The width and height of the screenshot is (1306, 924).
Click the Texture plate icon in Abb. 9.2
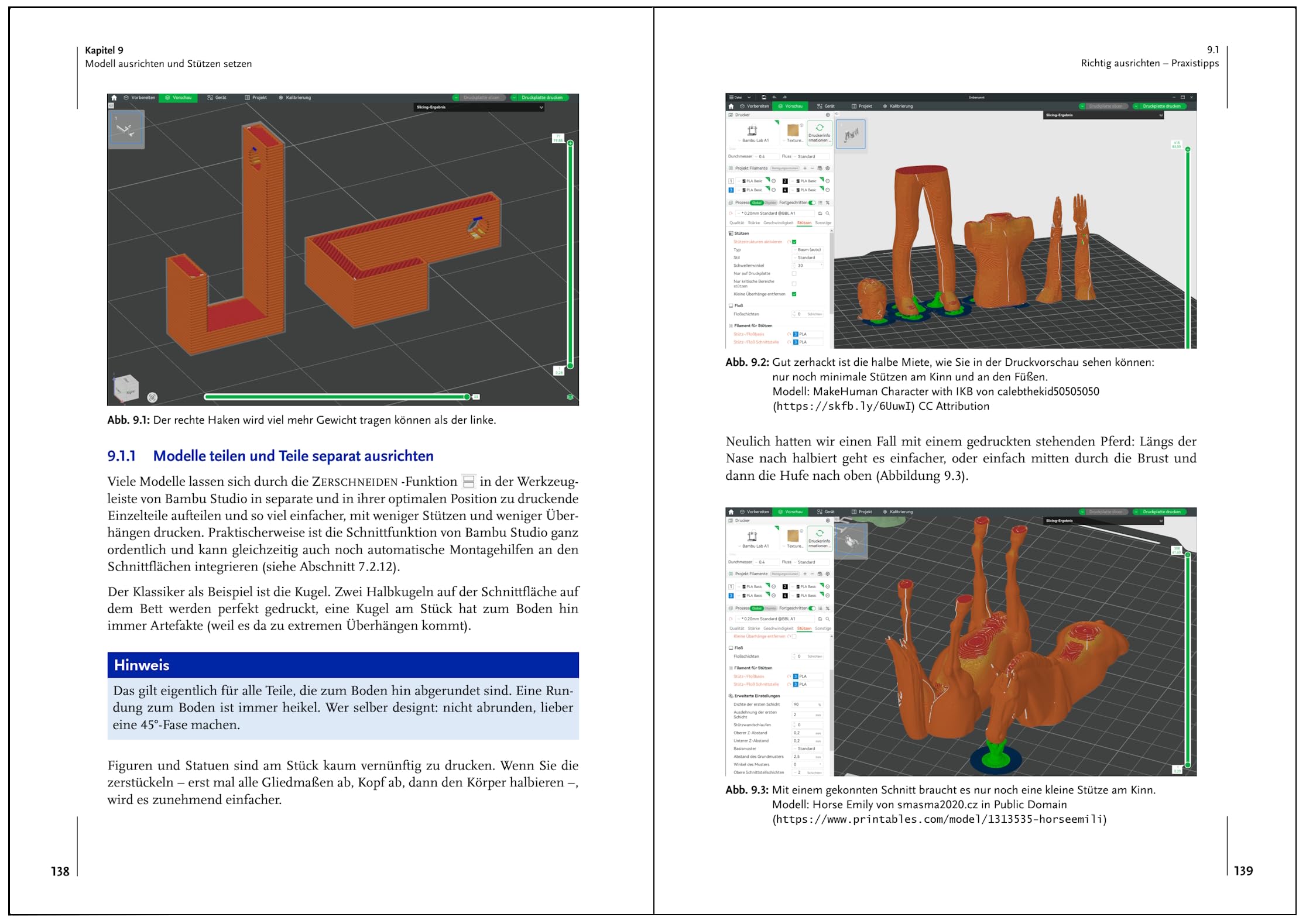click(794, 130)
